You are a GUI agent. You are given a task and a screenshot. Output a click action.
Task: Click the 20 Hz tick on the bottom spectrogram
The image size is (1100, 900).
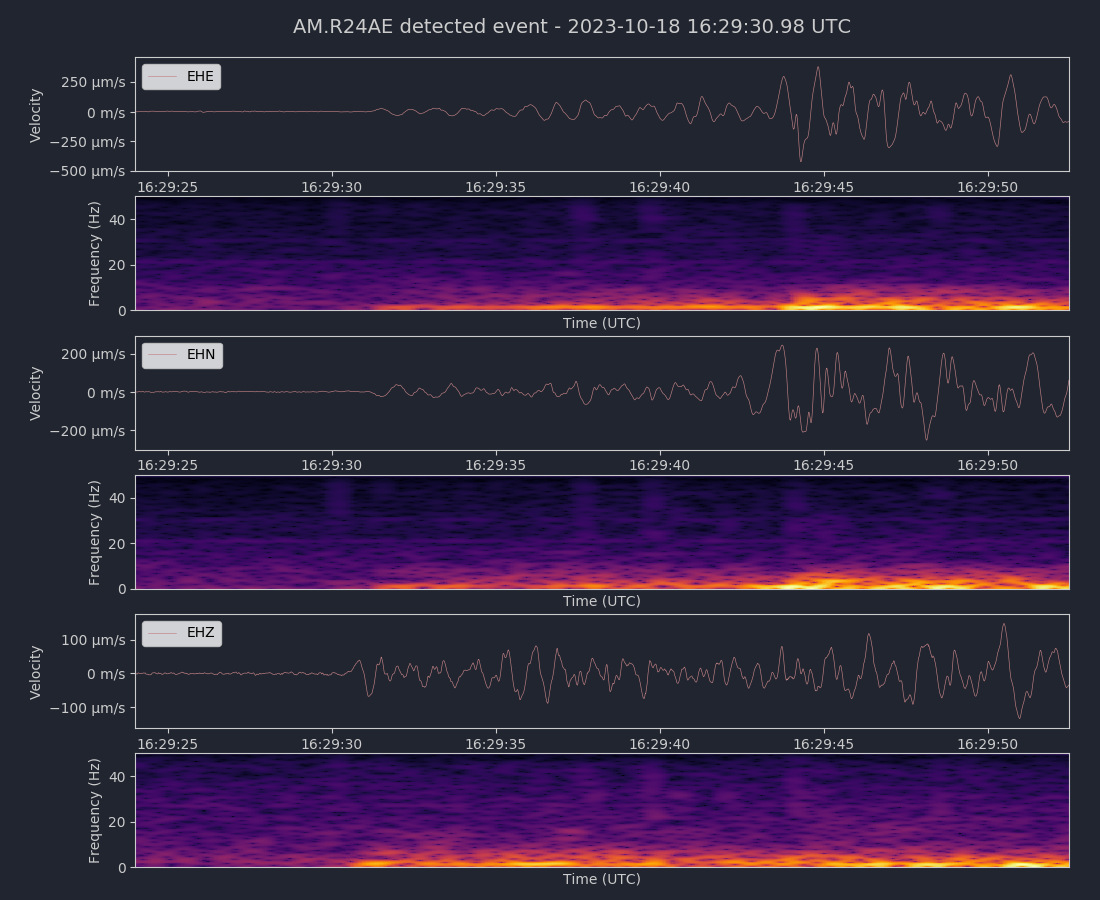118,822
